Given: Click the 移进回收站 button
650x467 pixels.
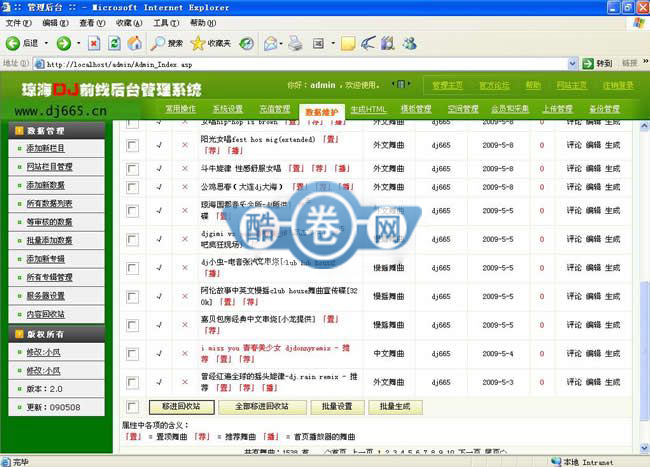Looking at the screenshot, I should pyautogui.click(x=182, y=407).
